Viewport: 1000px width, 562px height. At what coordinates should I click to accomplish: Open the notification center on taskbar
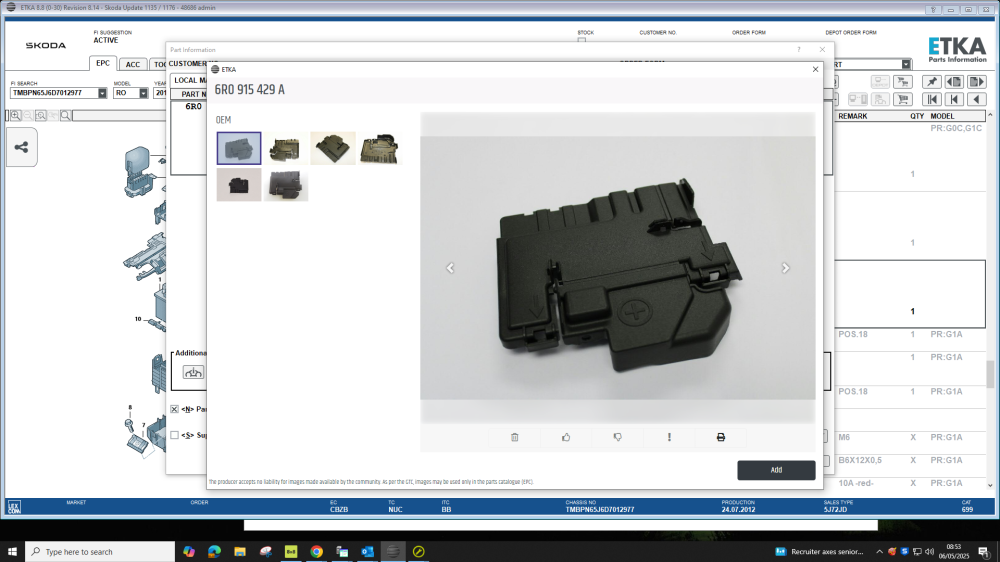984,552
